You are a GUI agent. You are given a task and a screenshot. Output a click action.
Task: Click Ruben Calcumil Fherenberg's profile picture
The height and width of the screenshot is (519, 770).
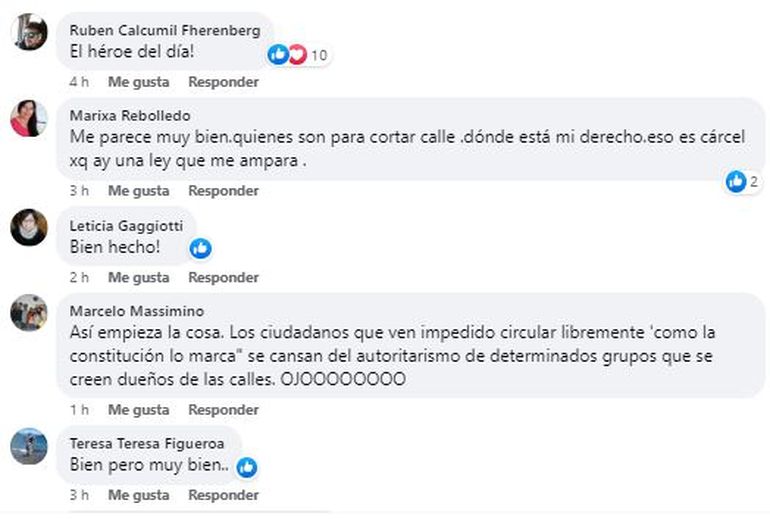(x=29, y=32)
